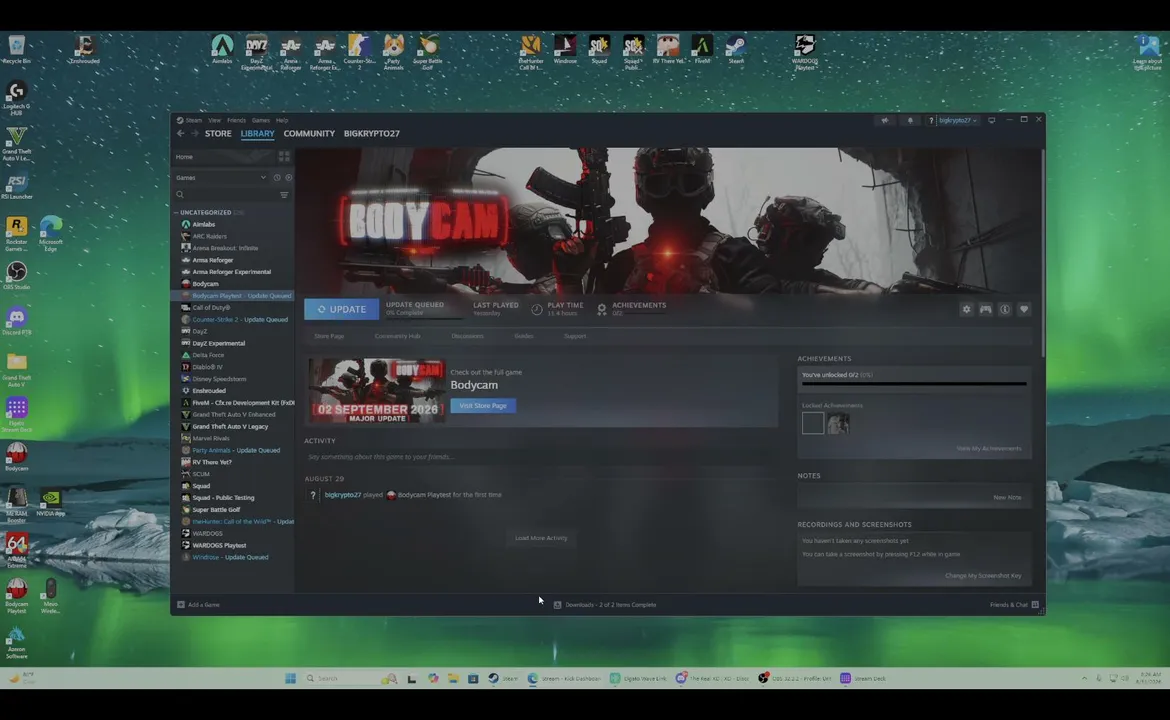Open the FiveM desktop shortcut
Image resolution: width=1170 pixels, height=720 pixels.
pos(701,48)
